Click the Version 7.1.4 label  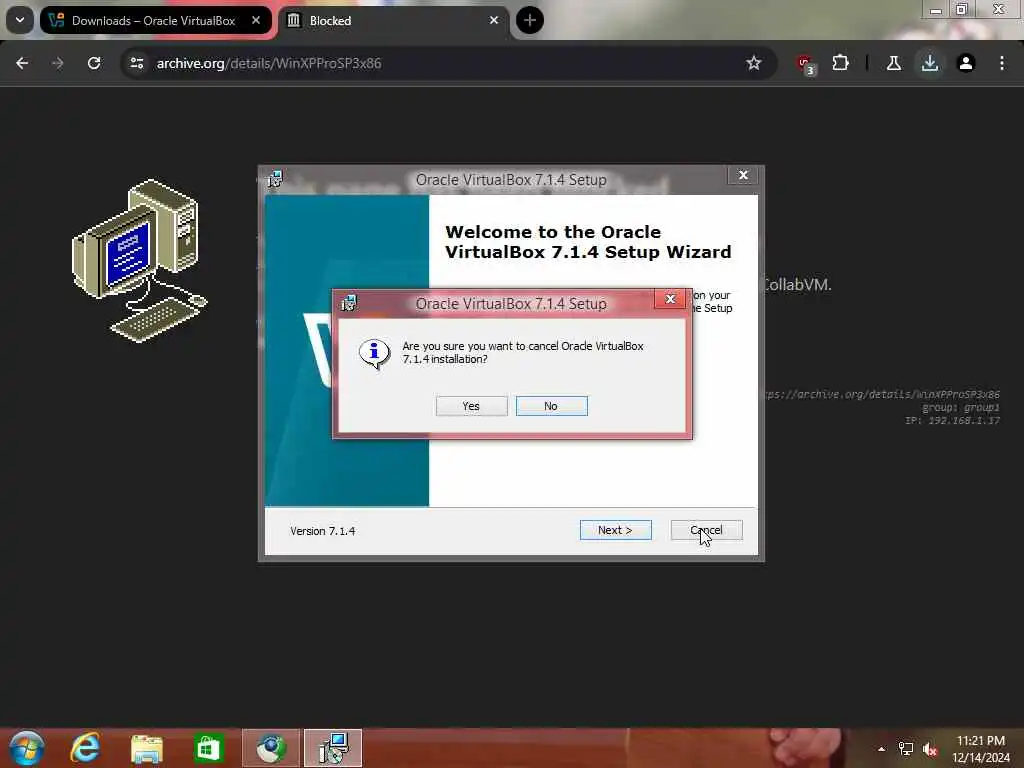pyautogui.click(x=323, y=531)
